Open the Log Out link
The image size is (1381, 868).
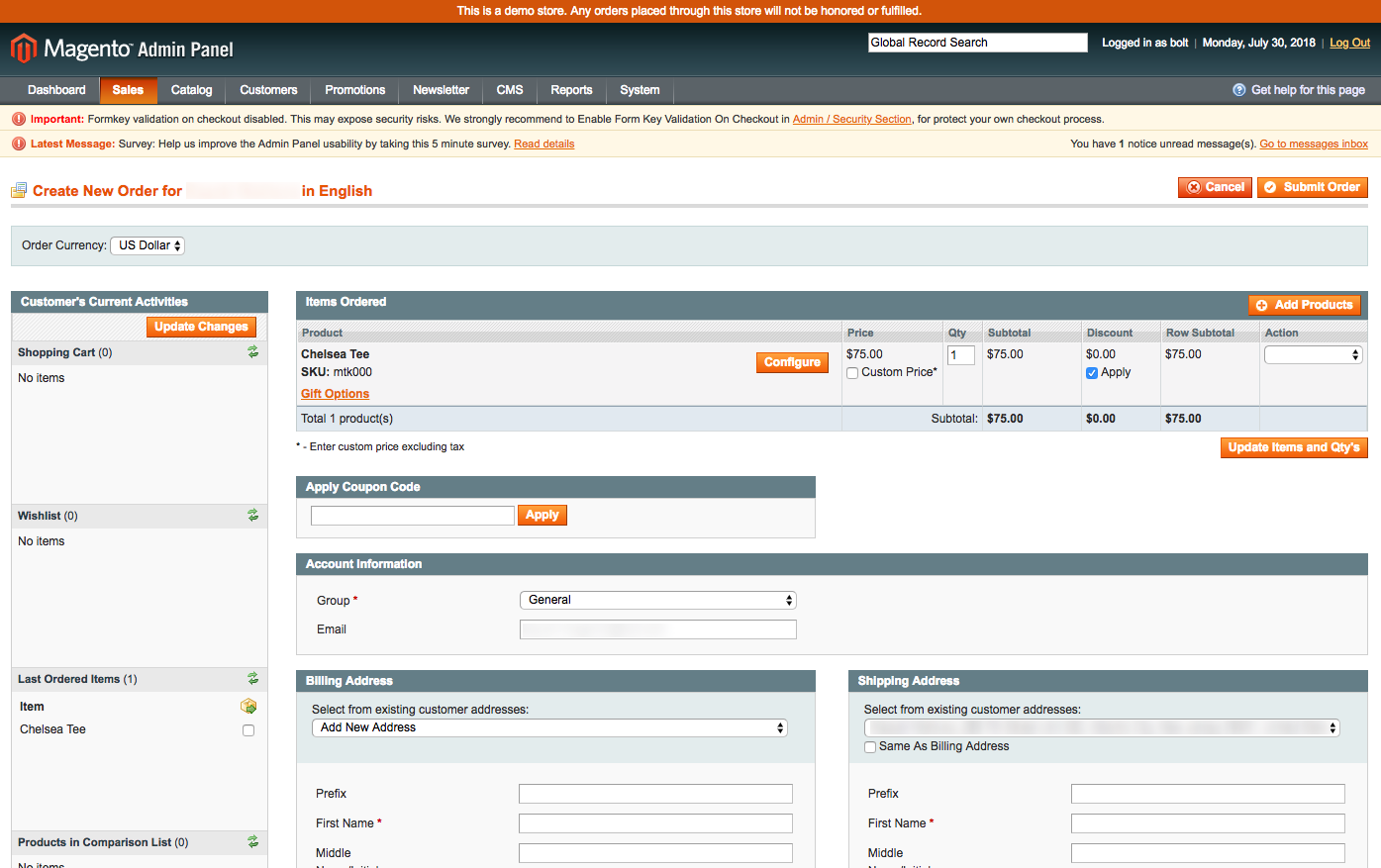pyautogui.click(x=1349, y=43)
